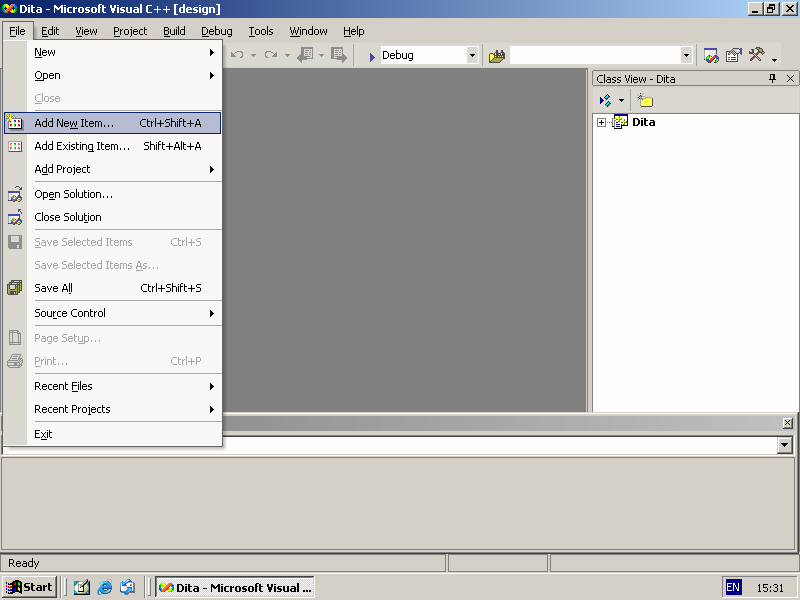
Task: Click the EN language indicator in tray
Action: pos(733,587)
